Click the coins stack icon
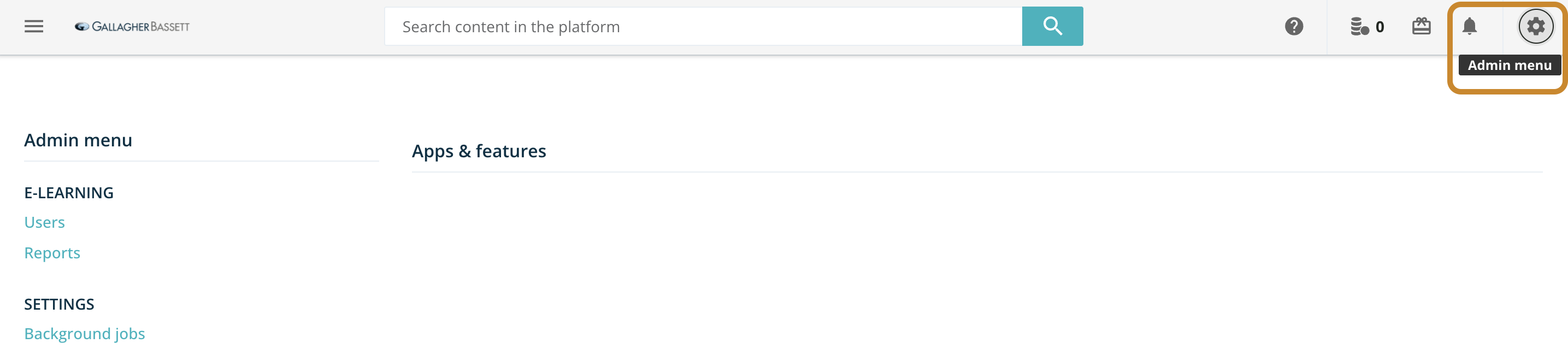 click(x=1359, y=27)
